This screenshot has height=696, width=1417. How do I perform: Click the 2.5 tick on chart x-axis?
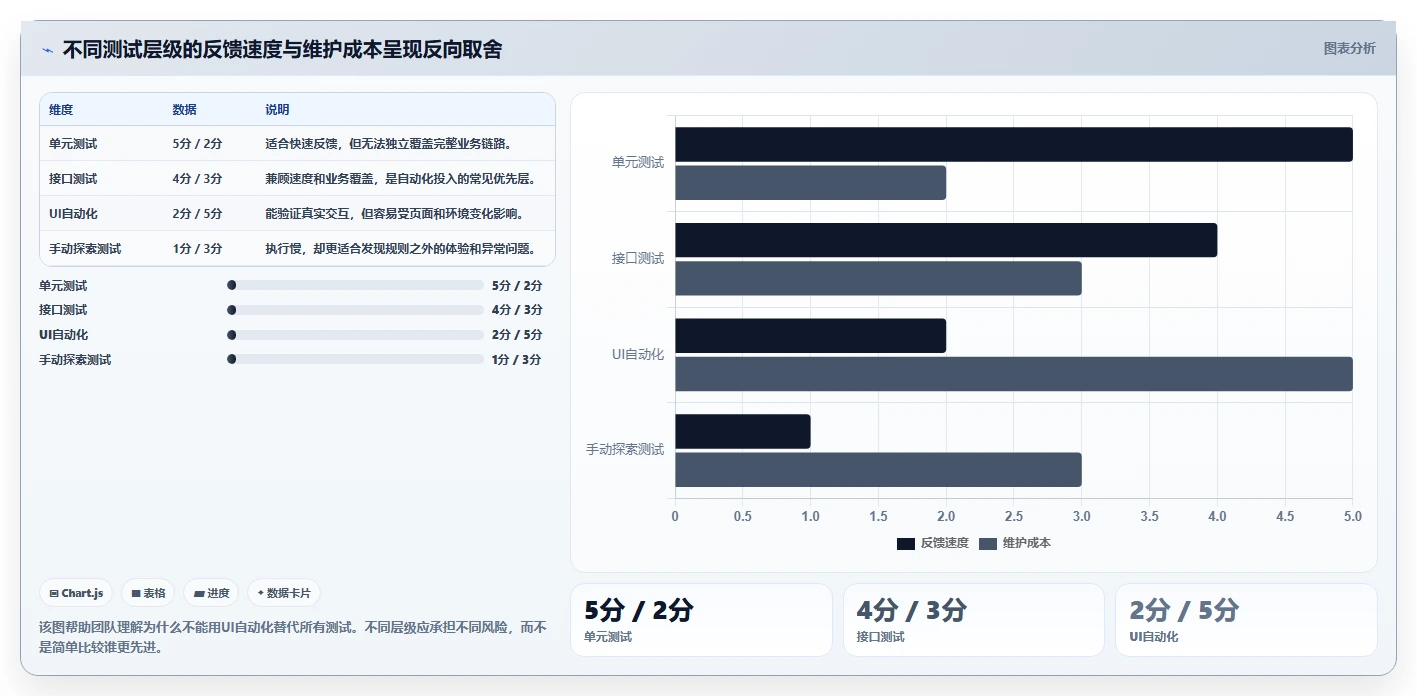pos(1014,516)
